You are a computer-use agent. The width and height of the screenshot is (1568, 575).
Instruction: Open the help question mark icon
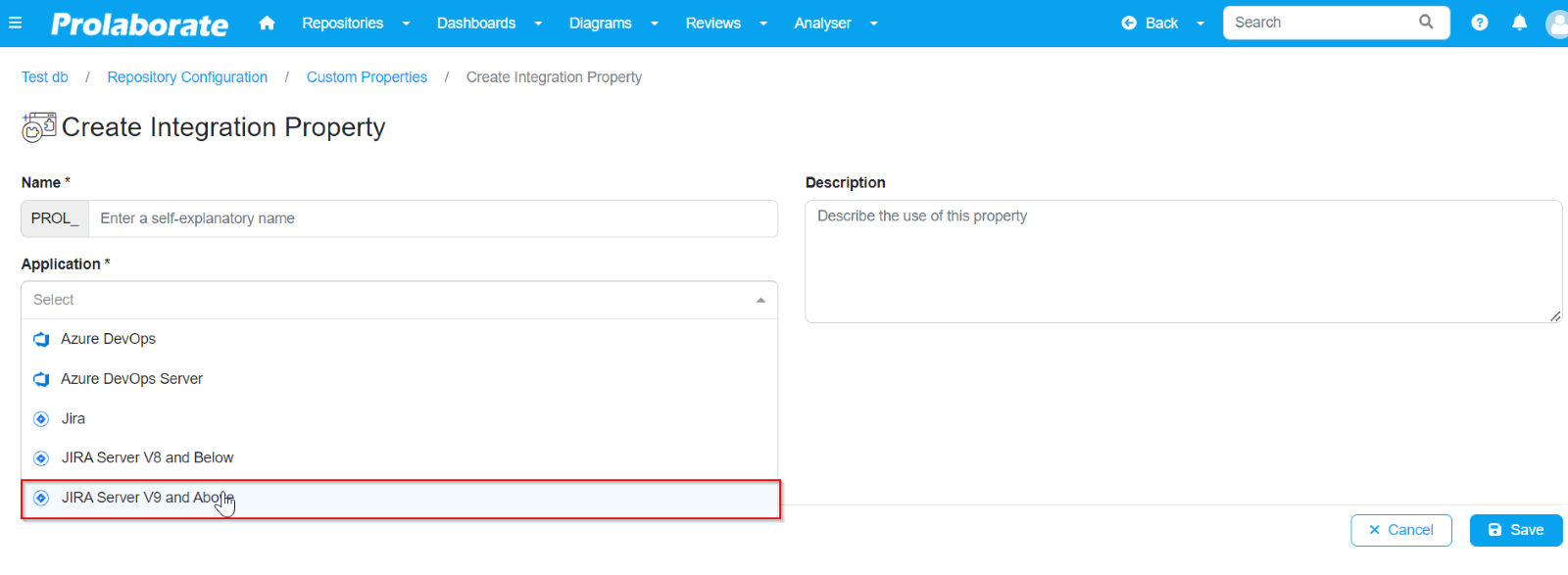point(1480,23)
